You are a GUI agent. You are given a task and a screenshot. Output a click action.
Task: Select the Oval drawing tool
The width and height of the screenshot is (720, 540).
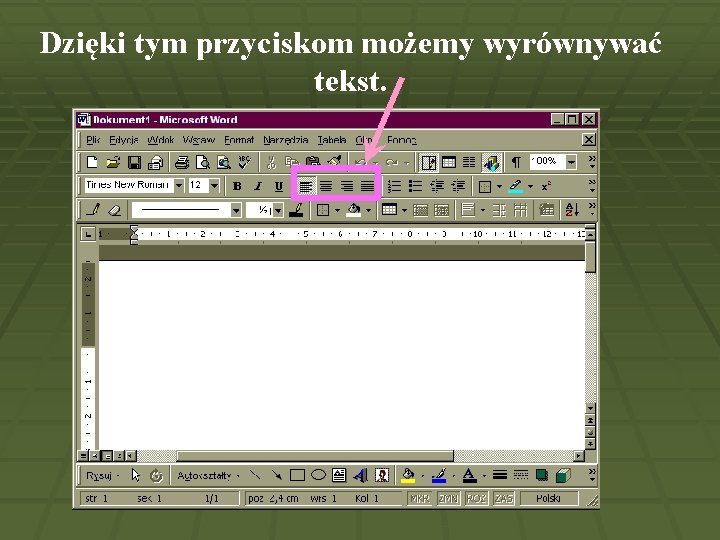click(x=318, y=475)
